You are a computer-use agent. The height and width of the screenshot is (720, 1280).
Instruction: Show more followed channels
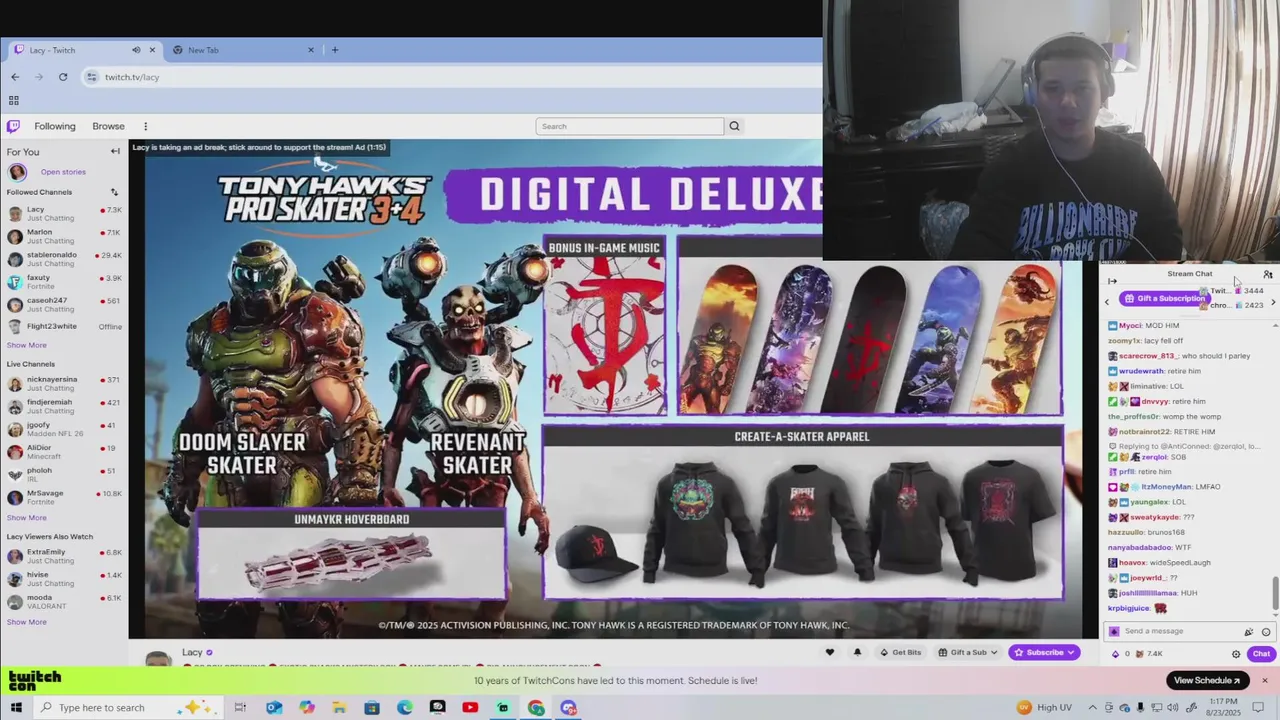point(27,345)
